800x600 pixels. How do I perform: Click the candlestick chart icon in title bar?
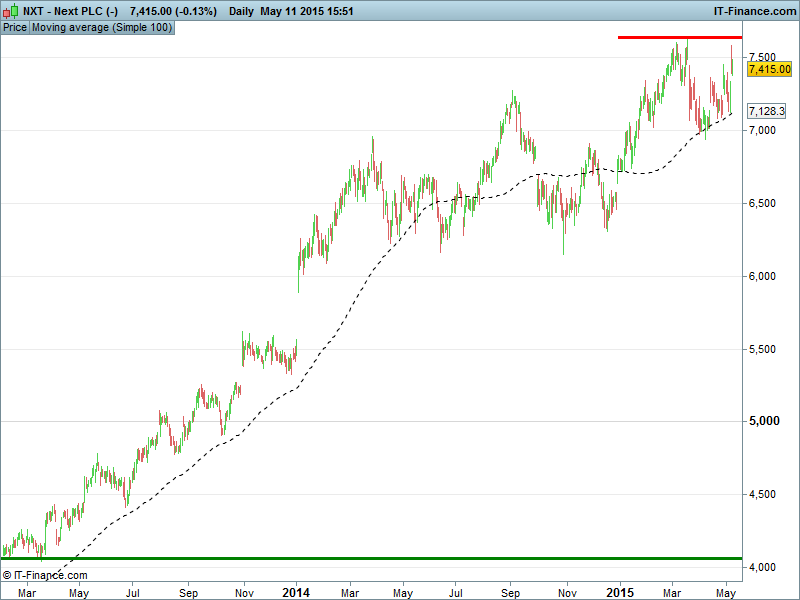[x=12, y=11]
